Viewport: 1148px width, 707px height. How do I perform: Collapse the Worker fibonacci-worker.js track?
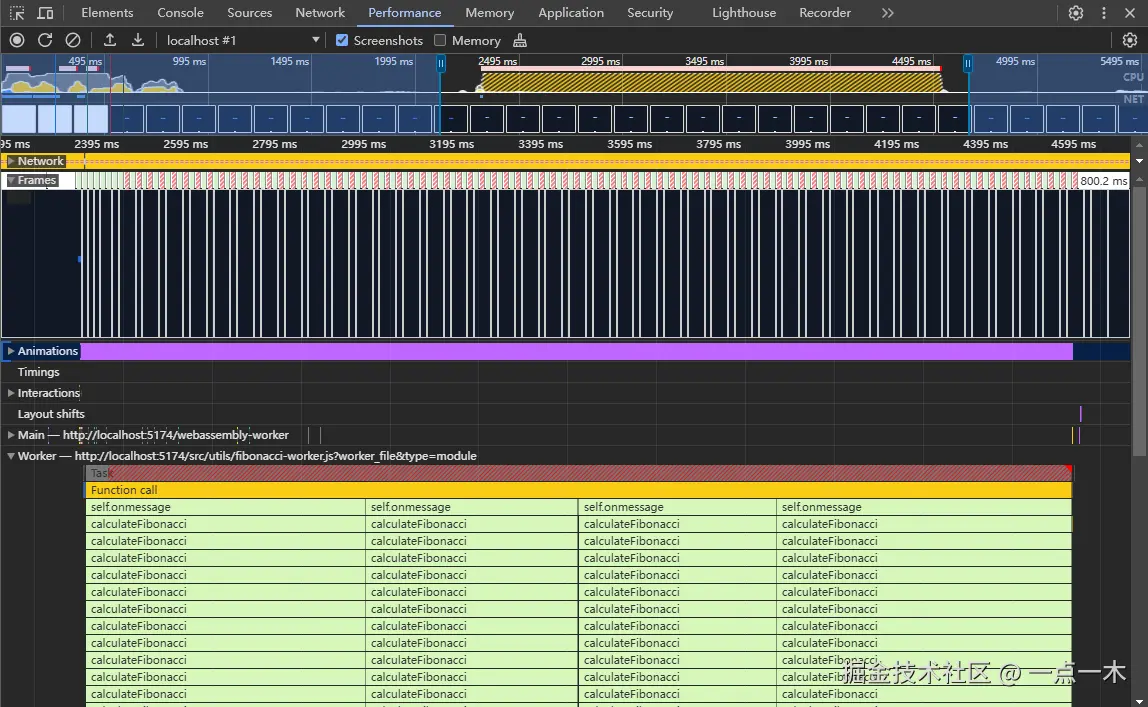pos(11,456)
